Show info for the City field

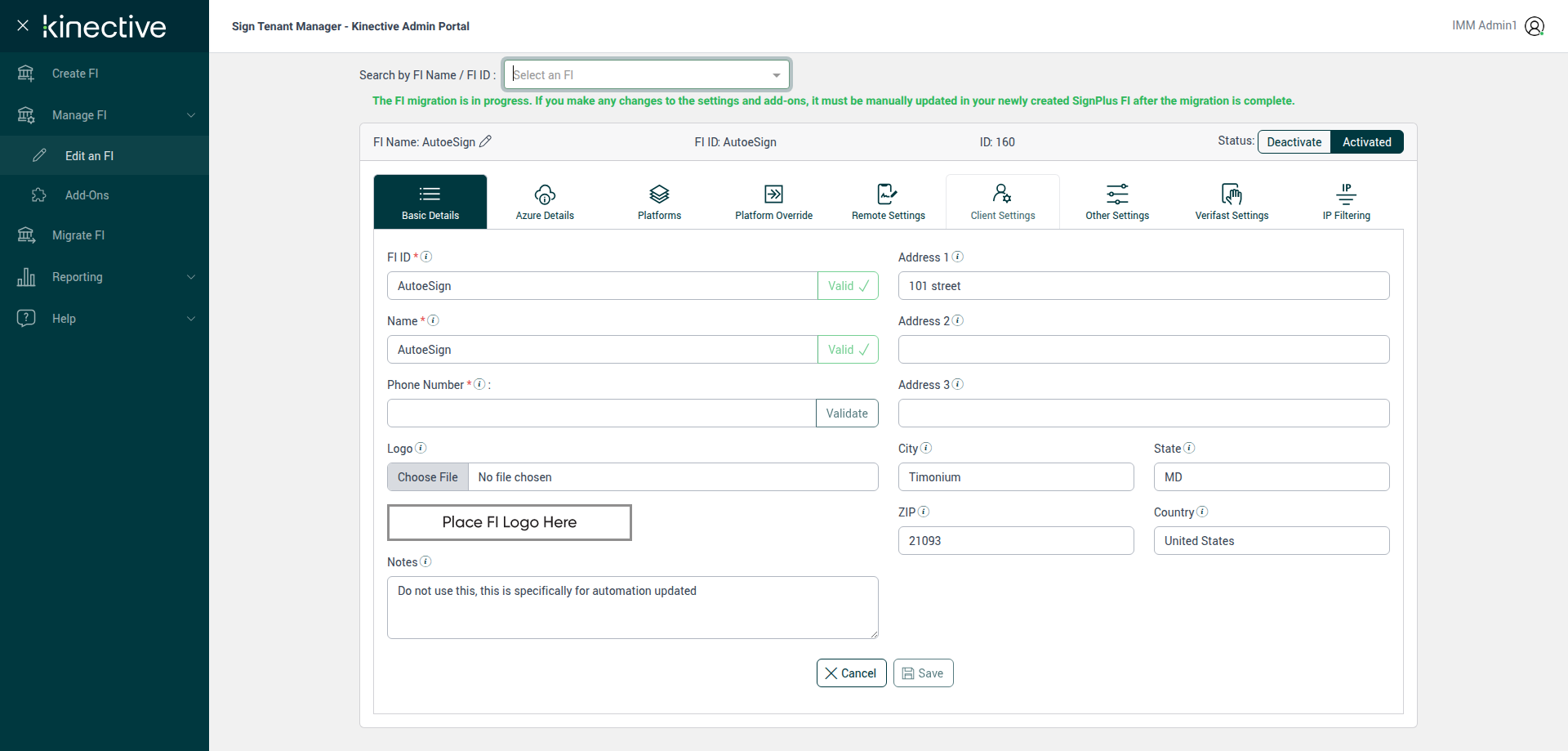(926, 448)
